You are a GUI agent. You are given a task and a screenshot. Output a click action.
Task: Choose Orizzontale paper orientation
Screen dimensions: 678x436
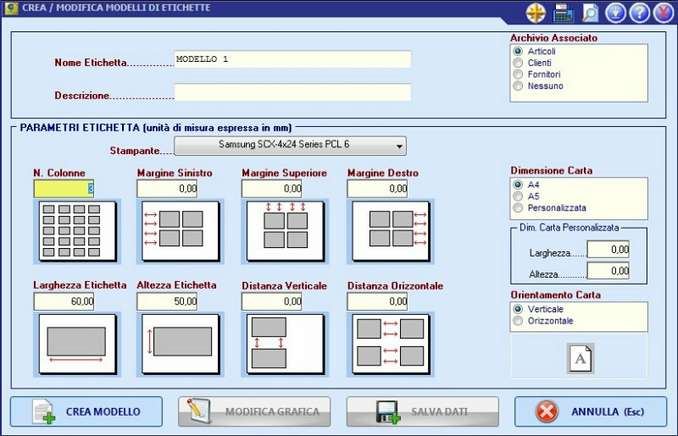tap(518, 321)
